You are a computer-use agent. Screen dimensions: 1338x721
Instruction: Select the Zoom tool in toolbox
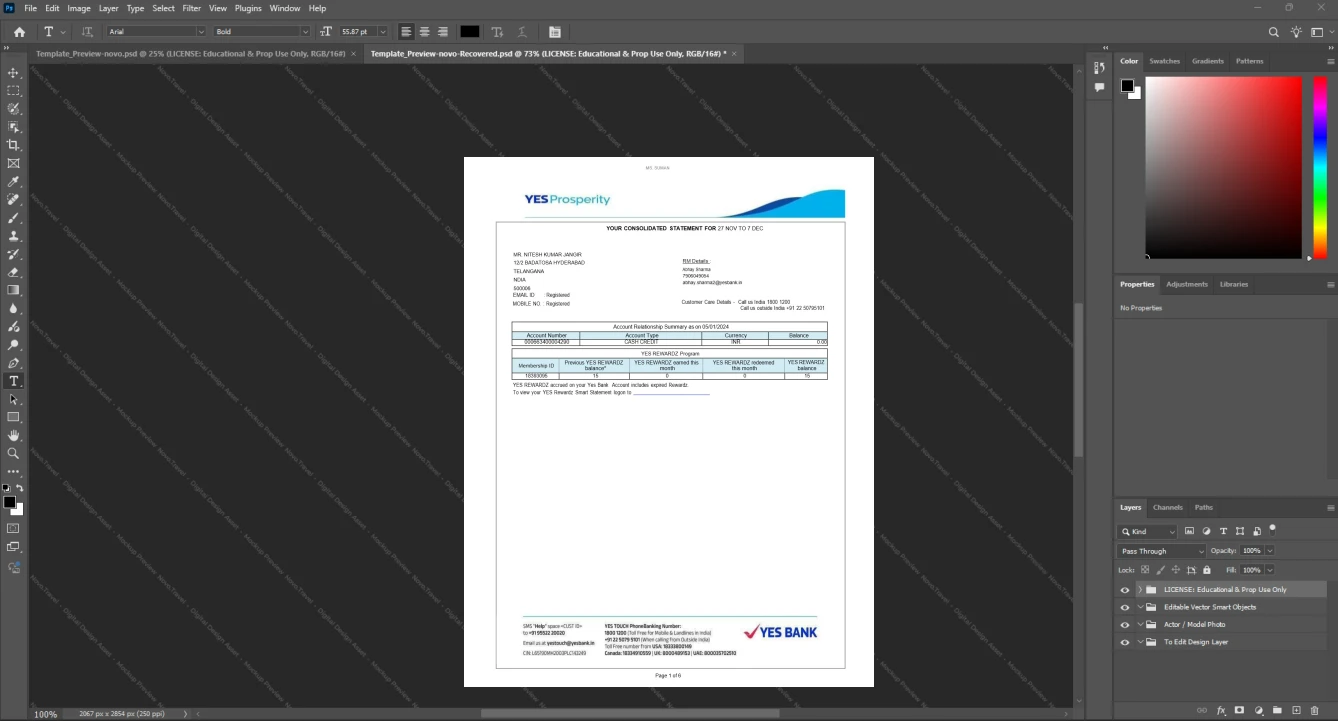click(x=14, y=454)
